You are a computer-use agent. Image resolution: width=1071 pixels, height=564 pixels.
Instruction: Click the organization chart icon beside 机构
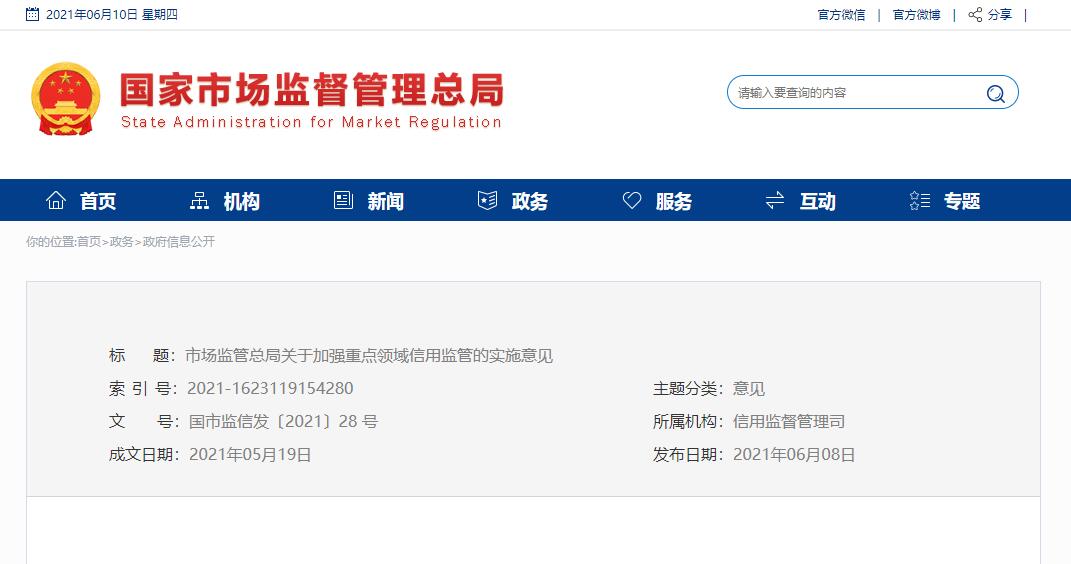pos(199,200)
